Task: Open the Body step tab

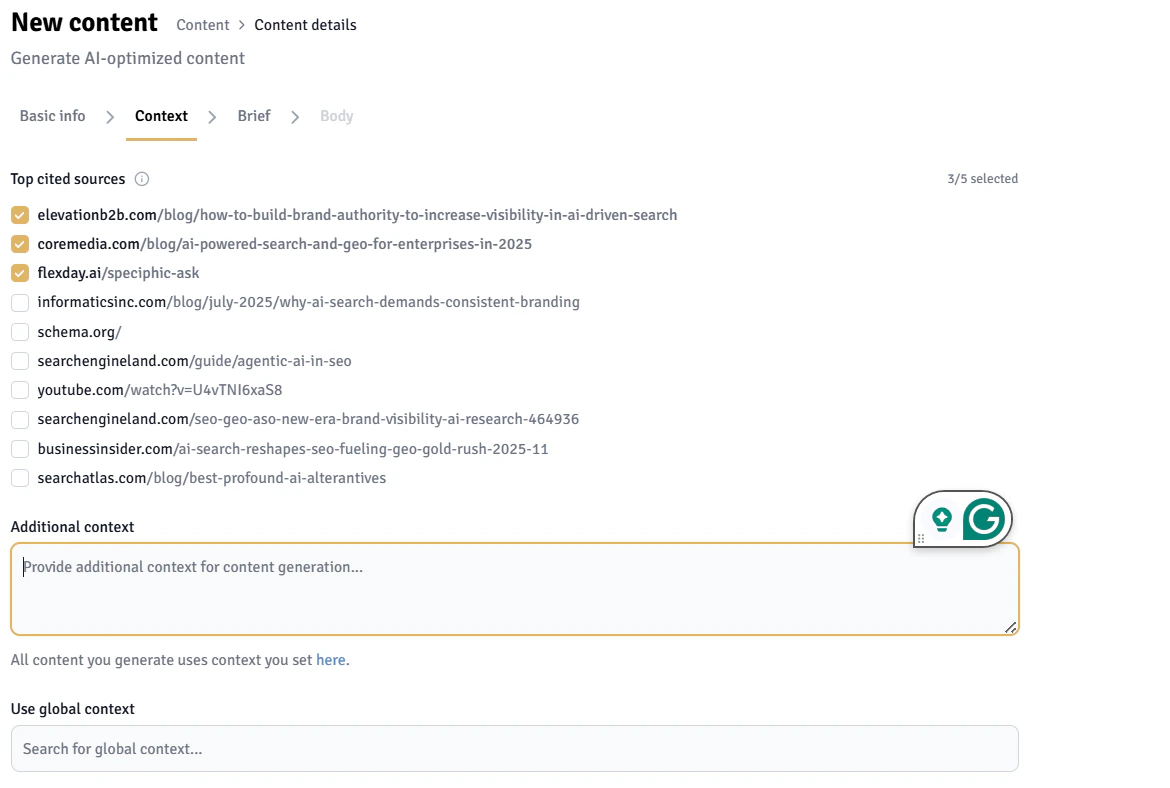Action: click(x=337, y=116)
